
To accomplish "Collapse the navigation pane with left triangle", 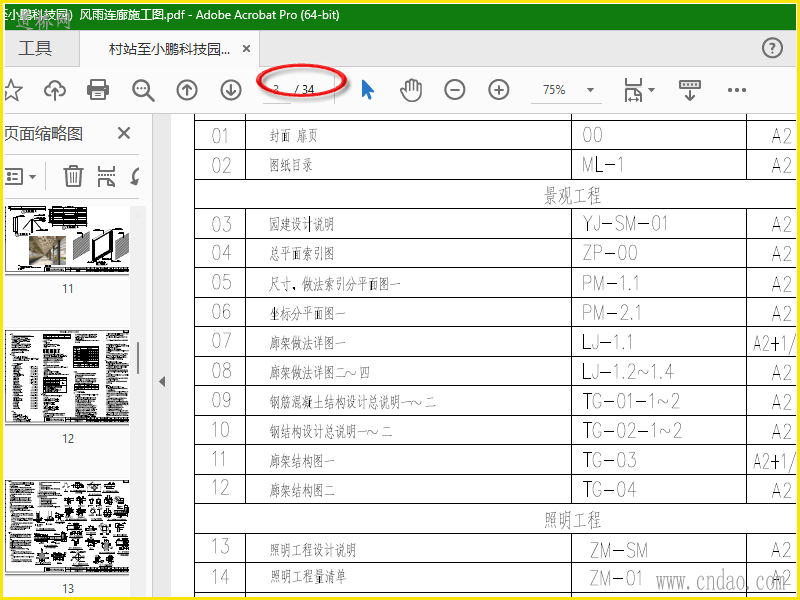I will (162, 381).
